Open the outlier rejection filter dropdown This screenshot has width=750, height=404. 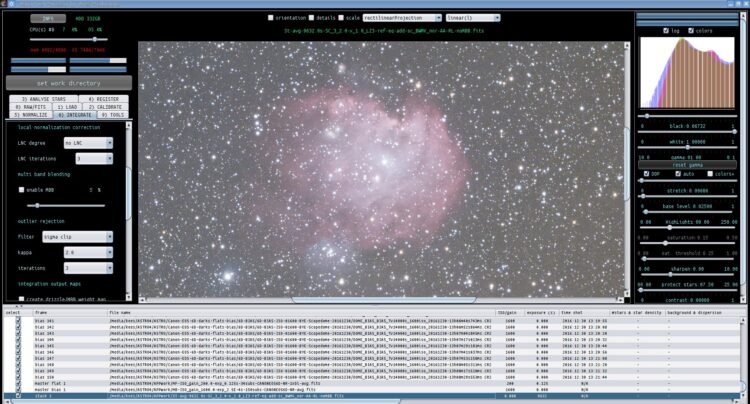tap(77, 237)
